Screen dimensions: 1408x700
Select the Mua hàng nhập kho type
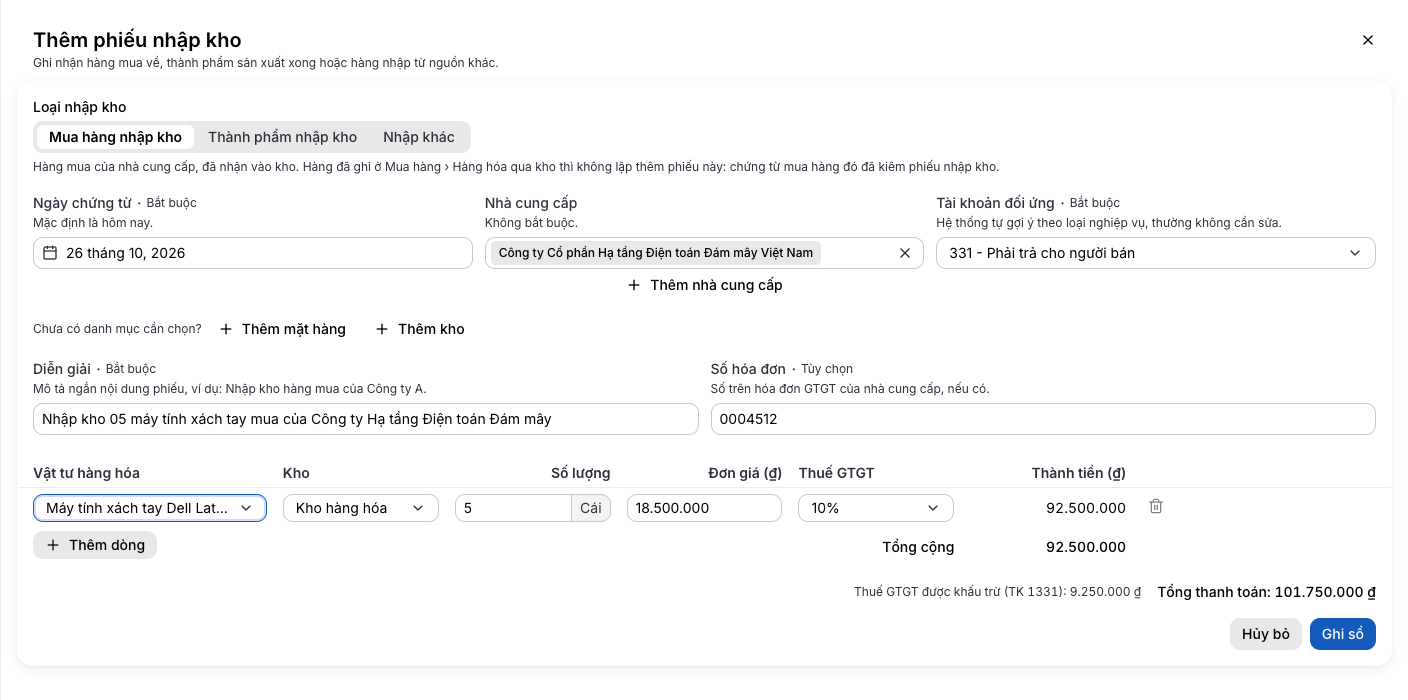115,137
